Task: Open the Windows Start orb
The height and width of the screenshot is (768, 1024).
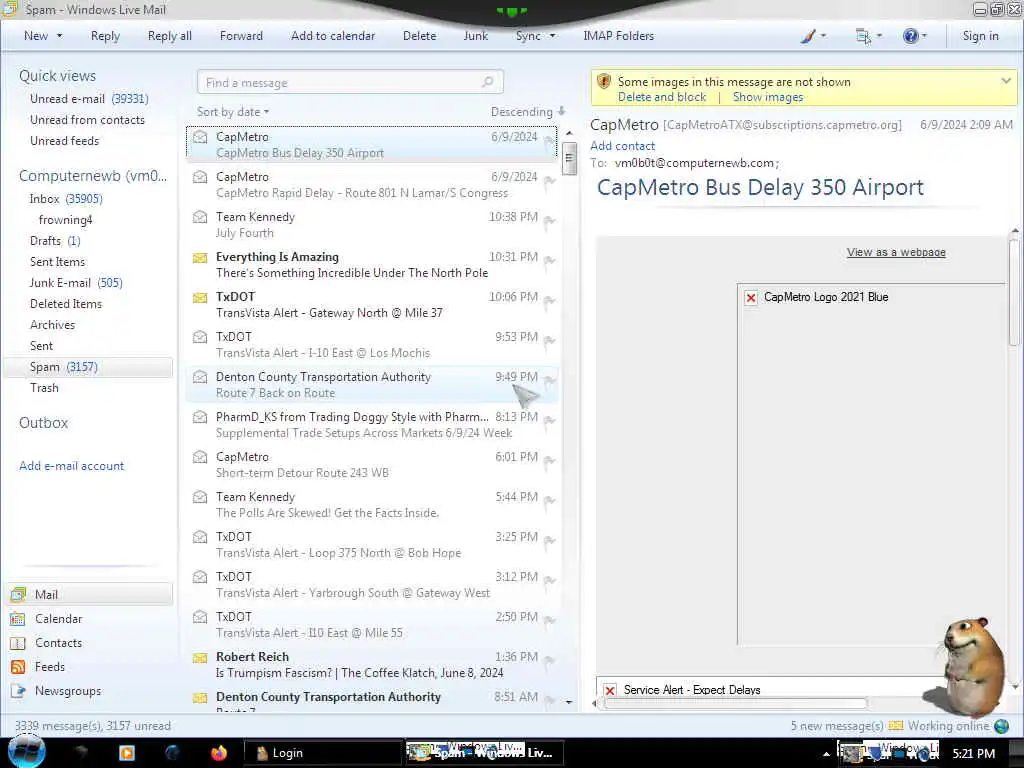Action: coord(25,752)
